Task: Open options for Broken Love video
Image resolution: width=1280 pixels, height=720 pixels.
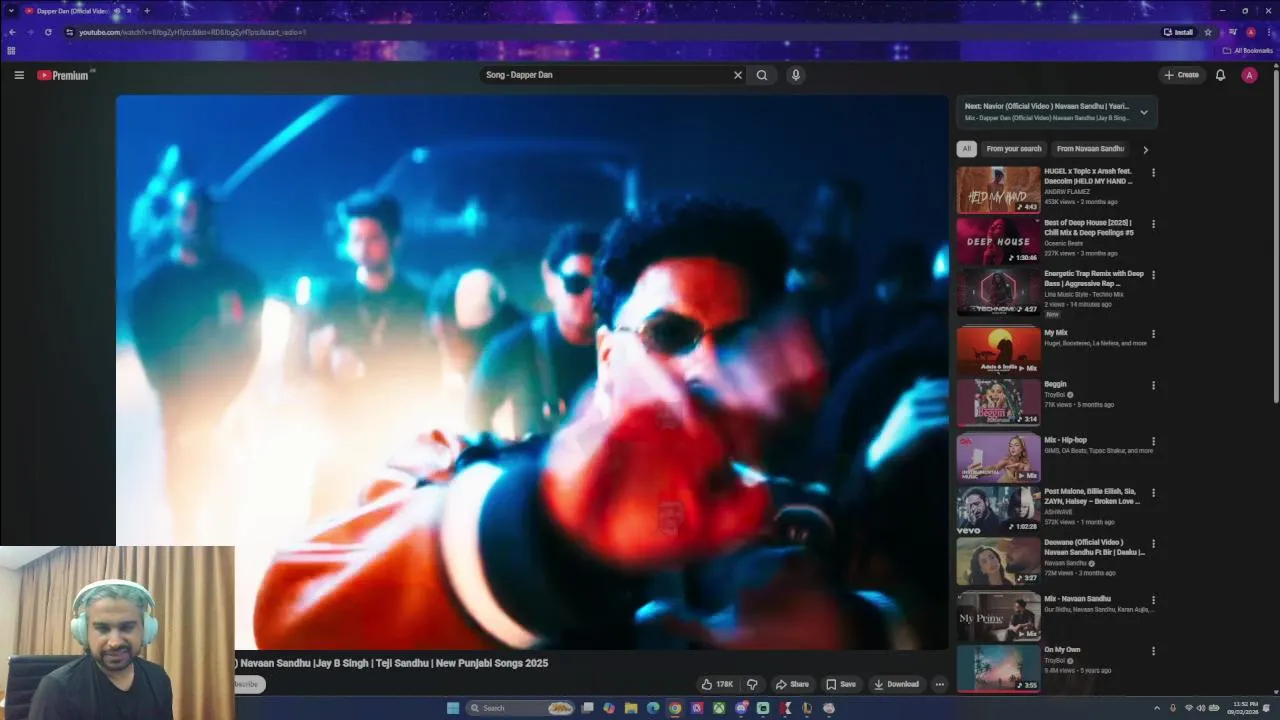Action: pyautogui.click(x=1153, y=493)
